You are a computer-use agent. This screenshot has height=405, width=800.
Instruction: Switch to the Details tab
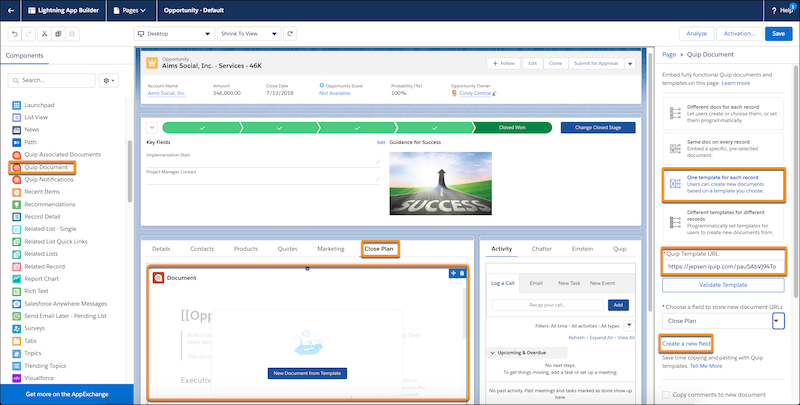tap(161, 249)
